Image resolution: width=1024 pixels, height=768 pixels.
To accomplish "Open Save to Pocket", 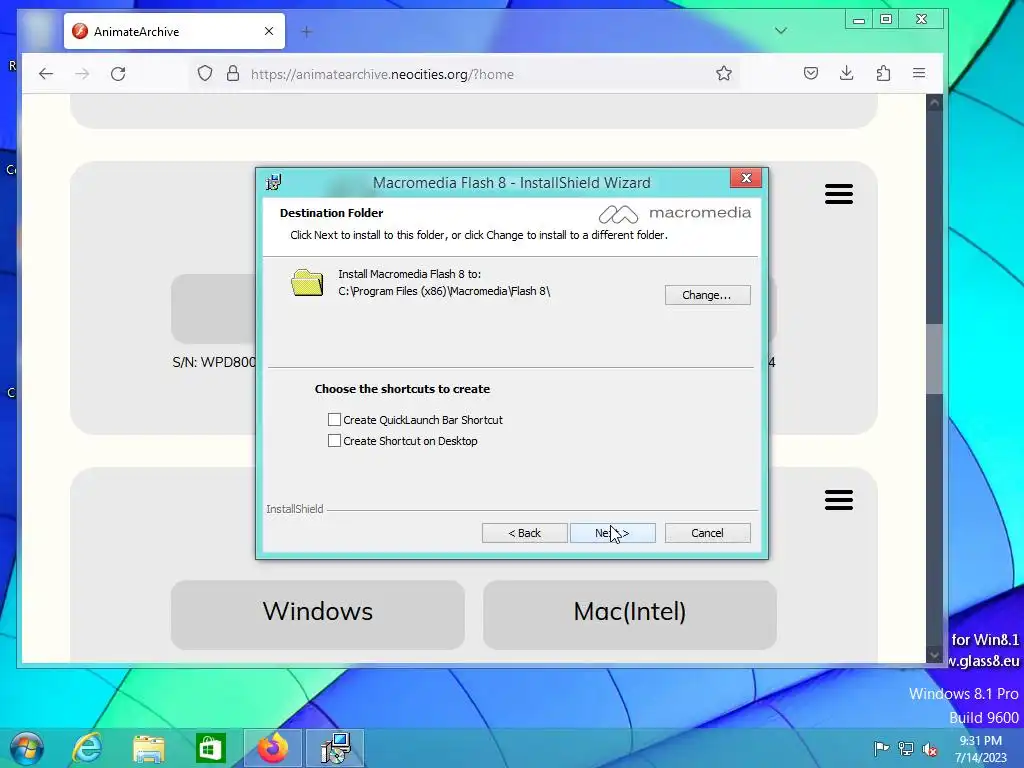I will [x=810, y=73].
